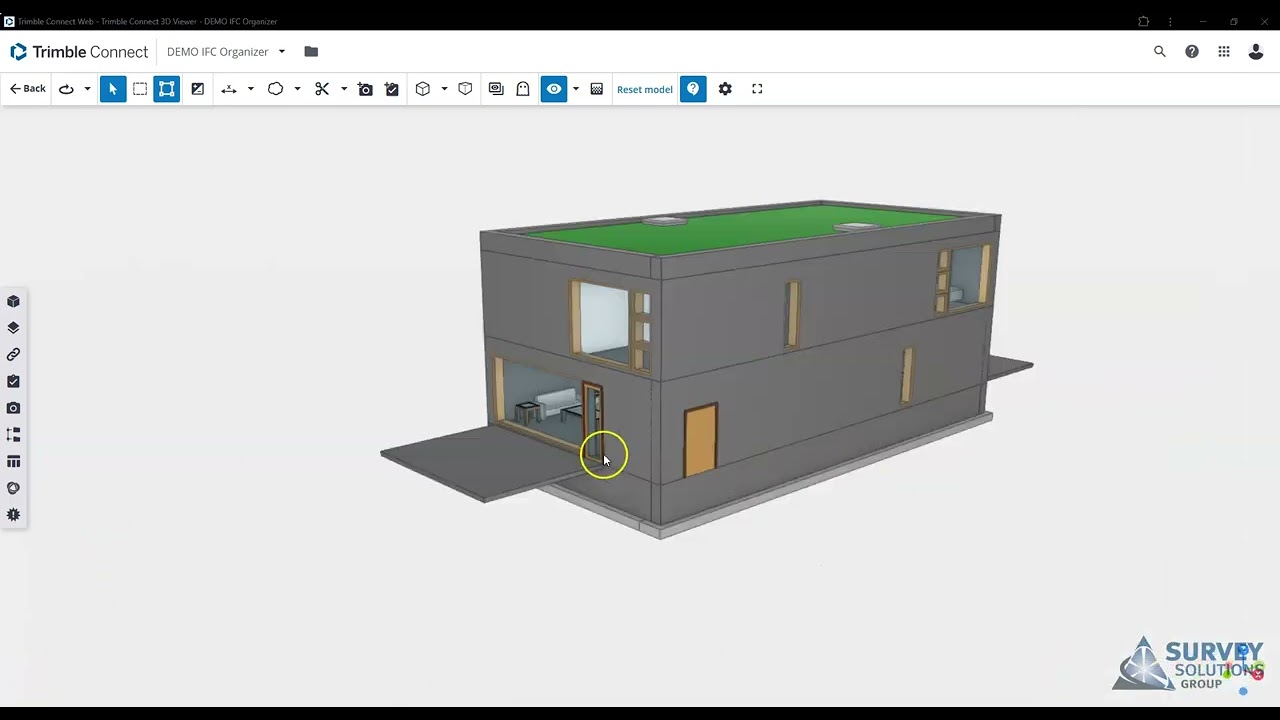Select the scissors clip plane tool
Screen dimensions: 1280x720
click(x=322, y=89)
